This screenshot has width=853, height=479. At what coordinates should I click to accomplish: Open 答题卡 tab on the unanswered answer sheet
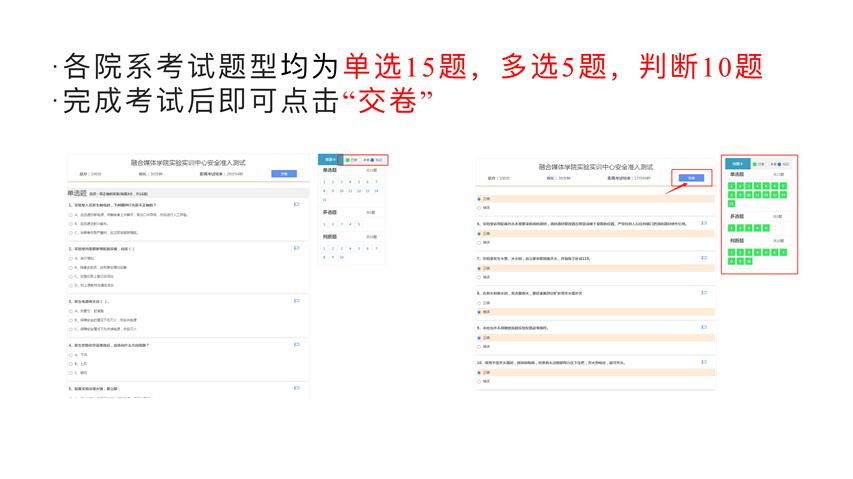329,160
